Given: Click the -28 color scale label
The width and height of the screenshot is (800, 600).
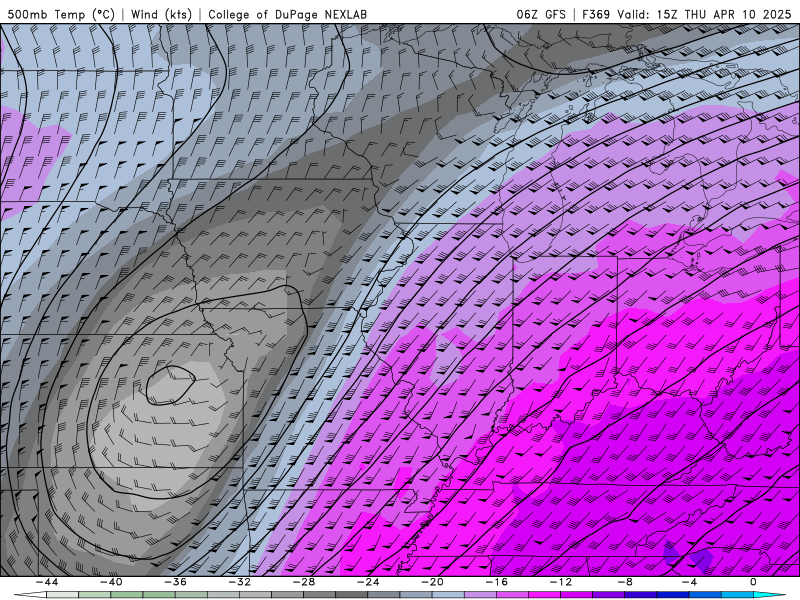Looking at the screenshot, I should pyautogui.click(x=304, y=582).
